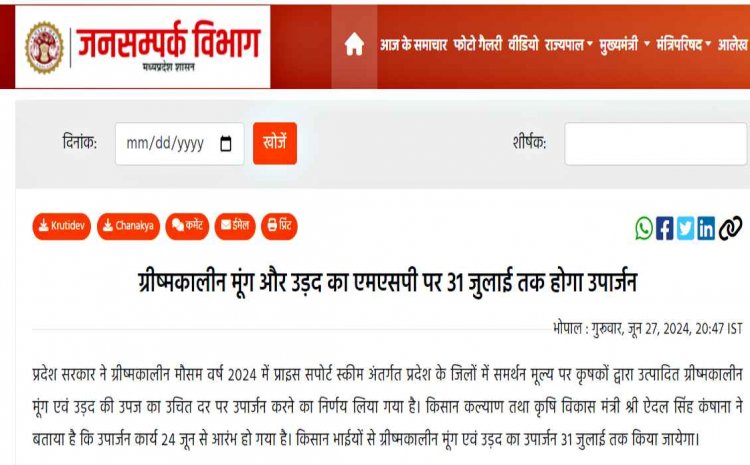The width and height of the screenshot is (750, 465).
Task: Share article on WhatsApp
Action: [644, 228]
